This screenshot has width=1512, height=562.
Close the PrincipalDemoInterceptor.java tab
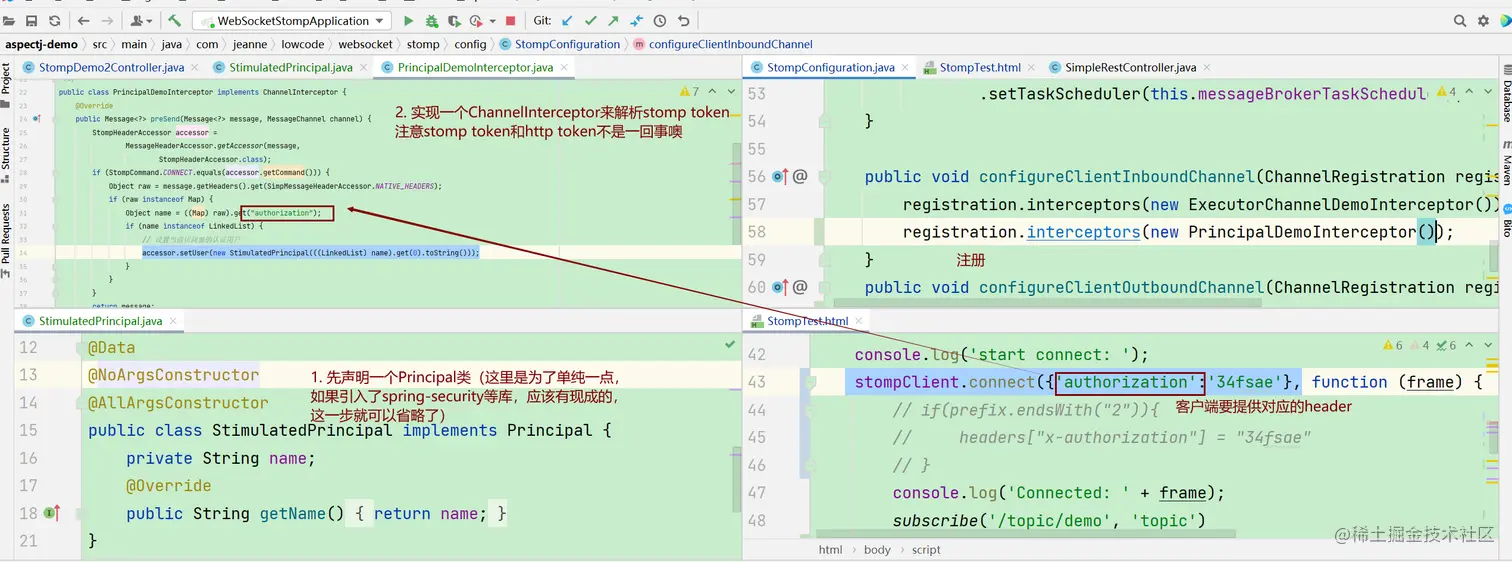[563, 67]
